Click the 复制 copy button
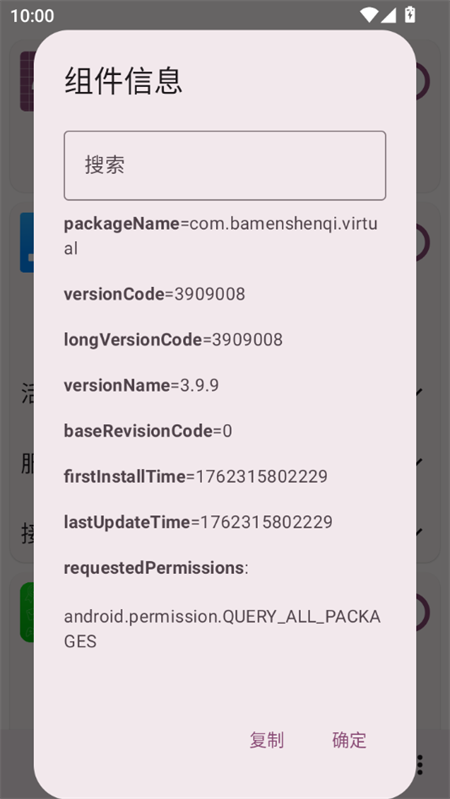This screenshot has width=450, height=799. pyautogui.click(x=267, y=740)
